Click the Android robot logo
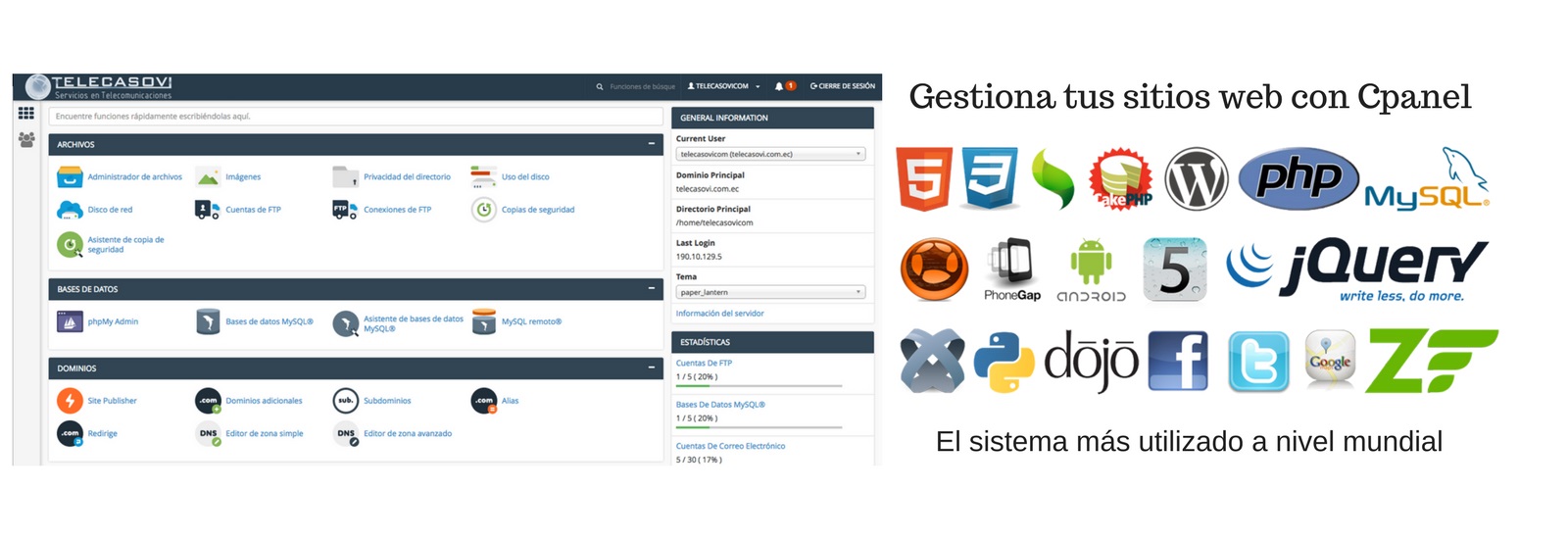 (x=1091, y=270)
